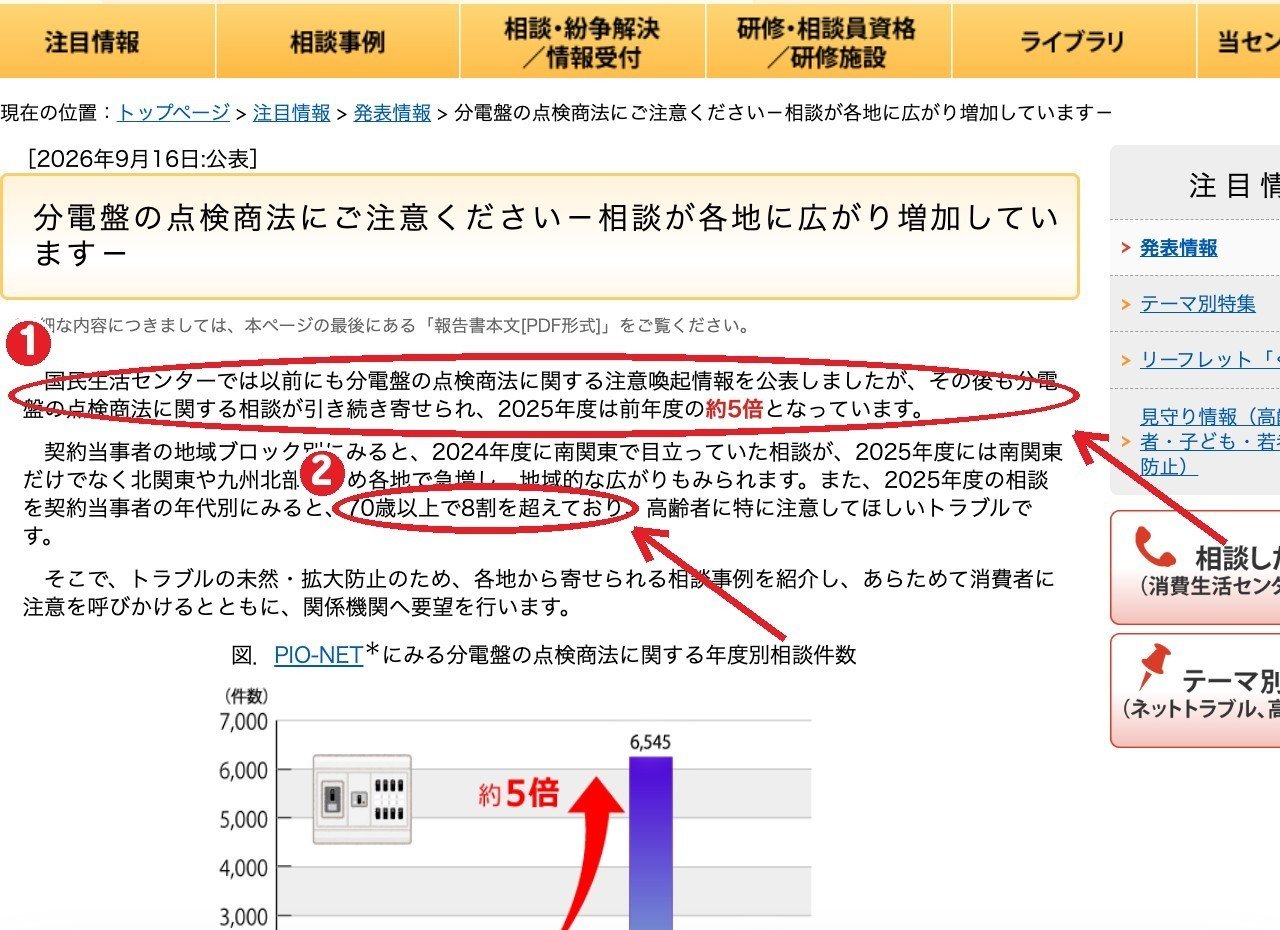Image resolution: width=1280 pixels, height=930 pixels.
Task: Click the purple 6,545 bar in the chart
Action: [x=650, y=843]
